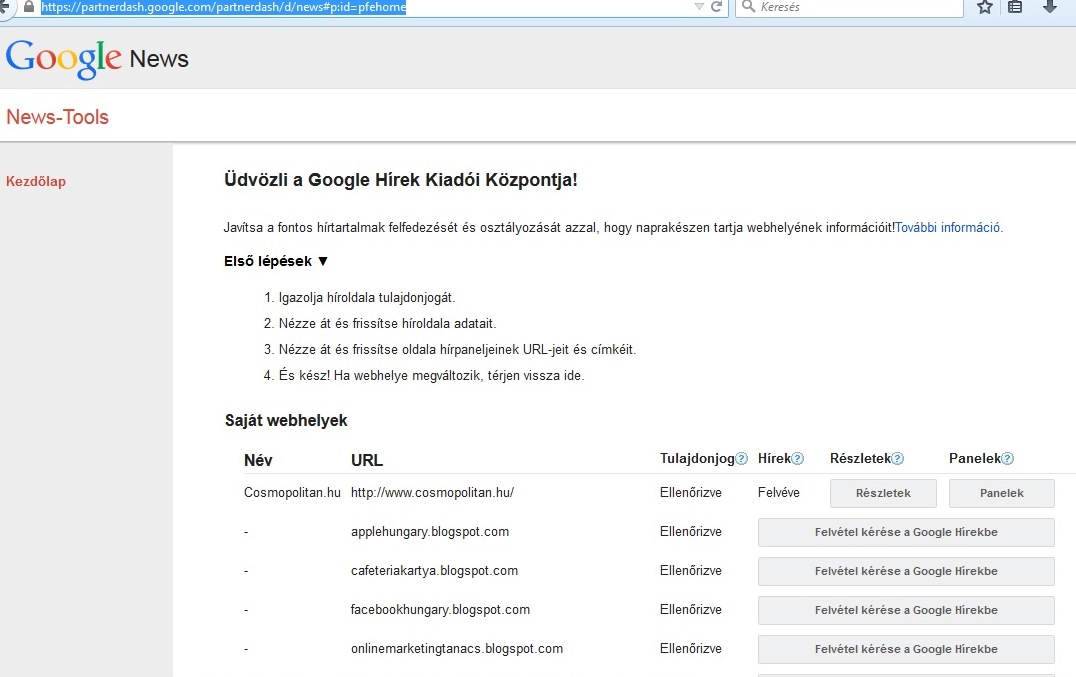The width and height of the screenshot is (1076, 677).
Task: Open Kezdőlap in the left sidebar
Action: coord(36,181)
